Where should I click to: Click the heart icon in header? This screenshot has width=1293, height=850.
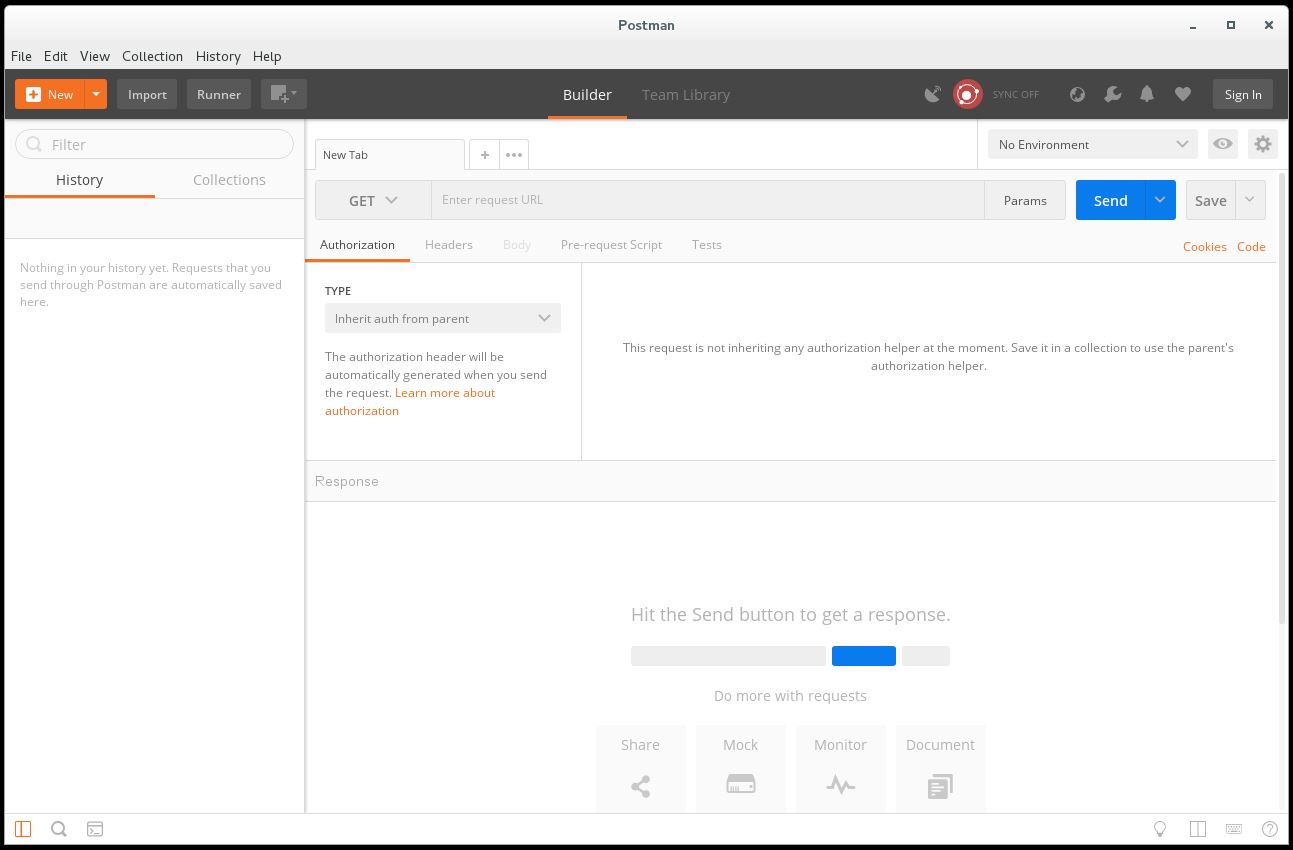tap(1183, 94)
